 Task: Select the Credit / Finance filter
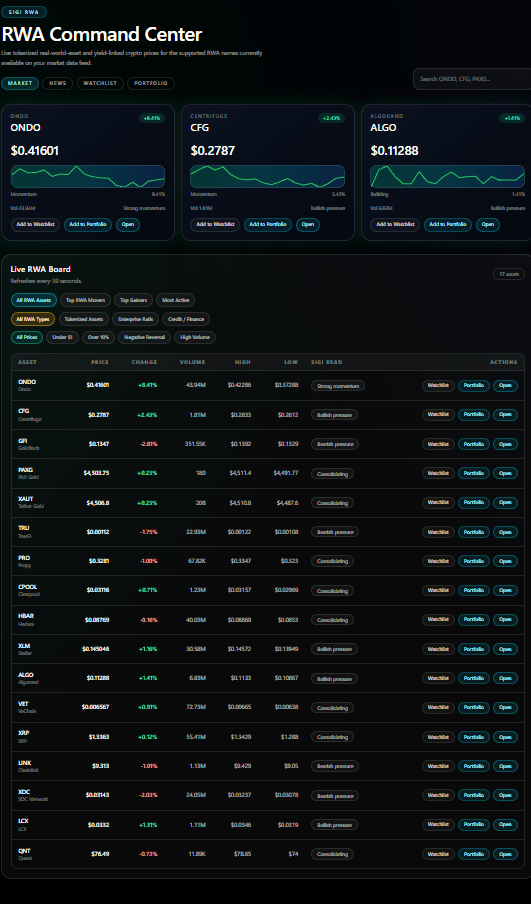pos(186,319)
